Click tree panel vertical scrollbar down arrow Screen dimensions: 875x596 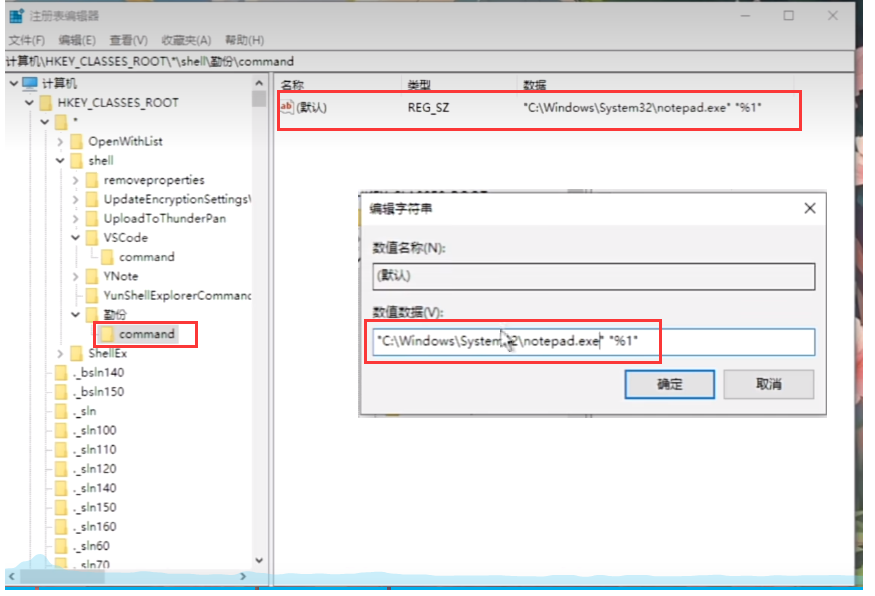coord(261,562)
